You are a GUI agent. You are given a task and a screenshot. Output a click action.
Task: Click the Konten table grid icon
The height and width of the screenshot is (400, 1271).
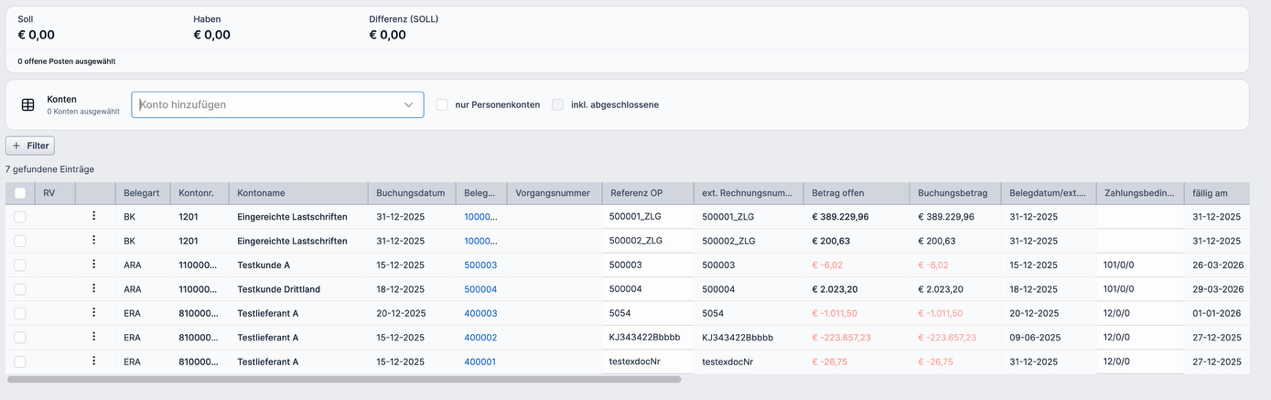click(28, 105)
